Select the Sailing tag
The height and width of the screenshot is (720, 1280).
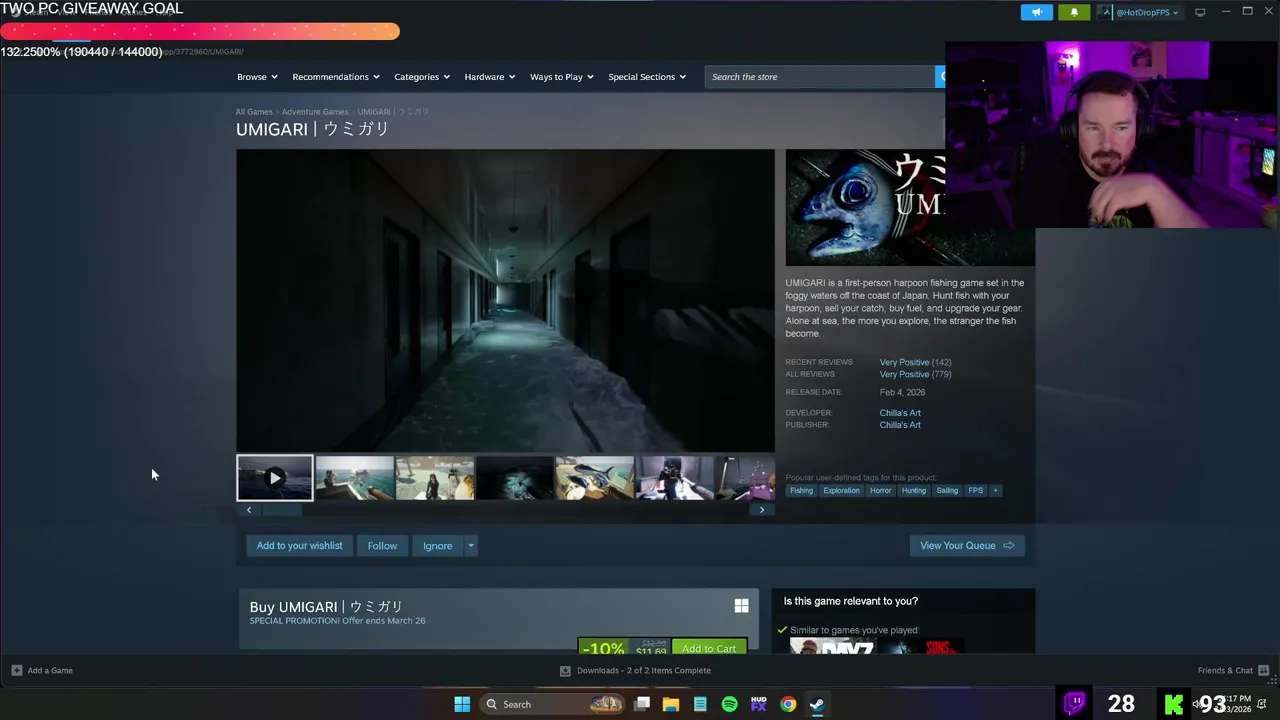click(x=947, y=490)
